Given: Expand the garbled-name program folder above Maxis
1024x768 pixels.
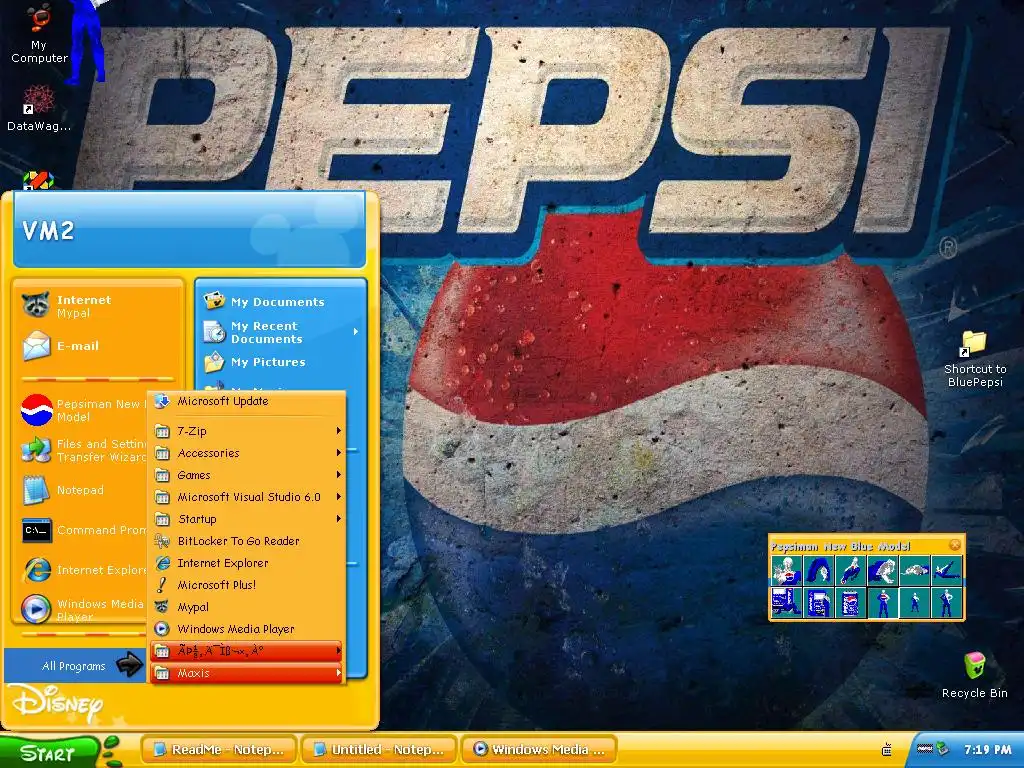Looking at the screenshot, I should 247,651.
